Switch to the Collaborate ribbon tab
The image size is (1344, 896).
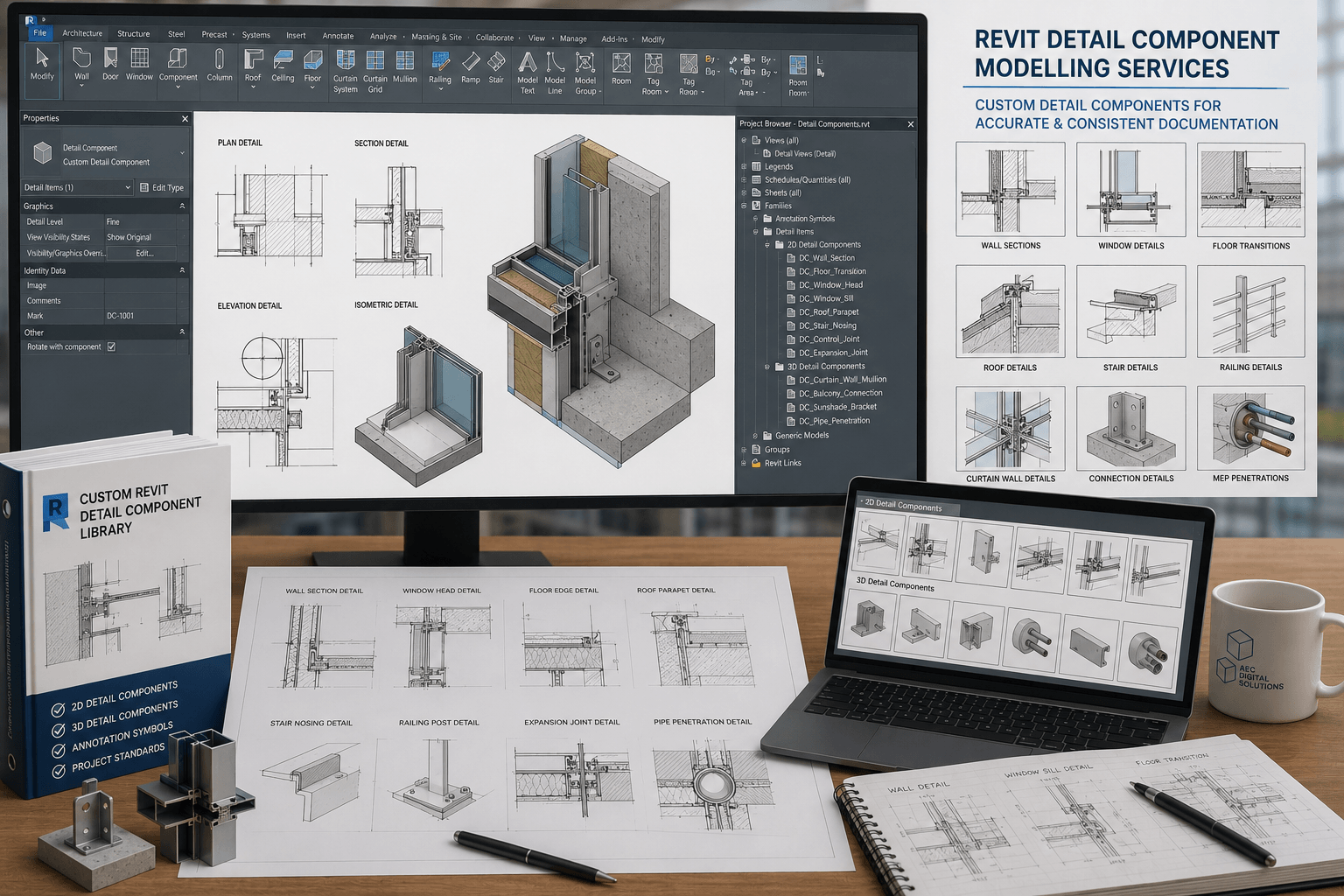pyautogui.click(x=494, y=38)
